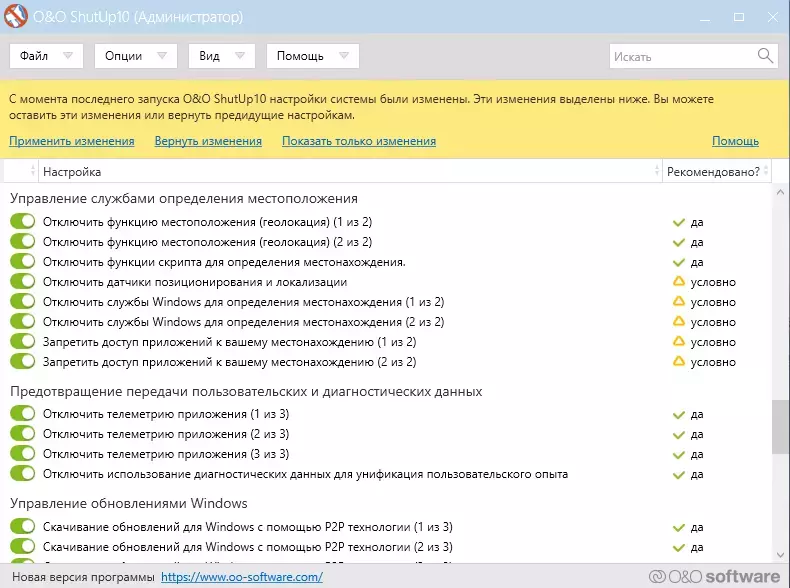Sort by Рекомендовано? column header

pyautogui.click(x=717, y=171)
